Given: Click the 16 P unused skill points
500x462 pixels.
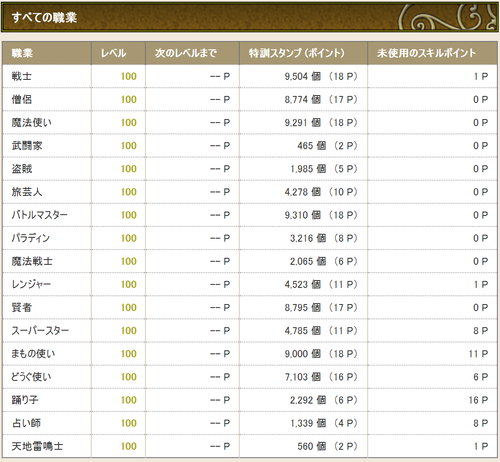Looking at the screenshot, I should coord(478,400).
